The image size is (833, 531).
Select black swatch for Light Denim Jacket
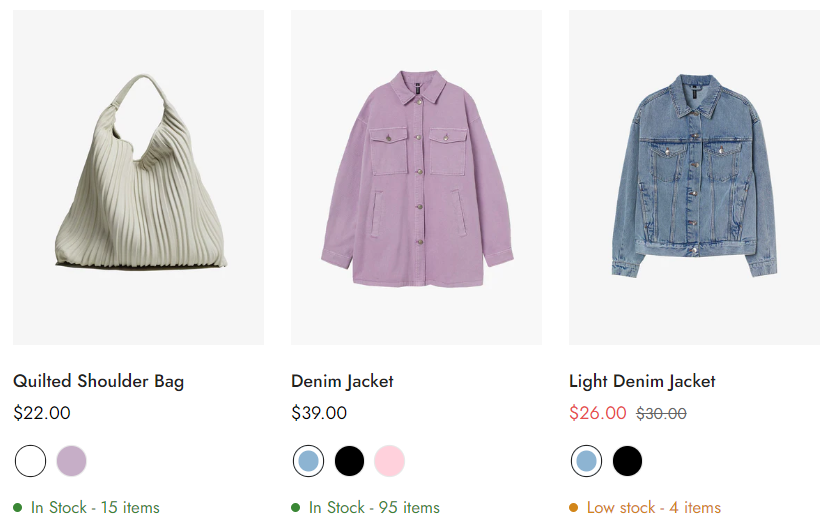click(x=627, y=461)
